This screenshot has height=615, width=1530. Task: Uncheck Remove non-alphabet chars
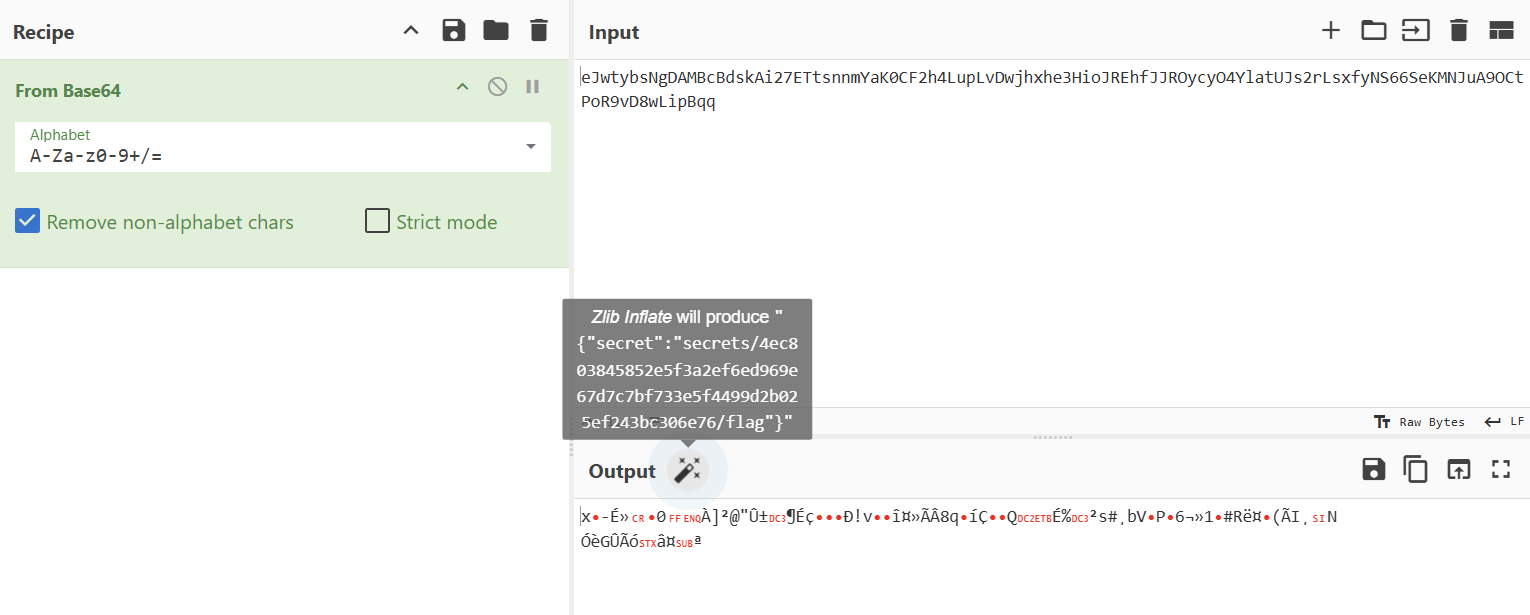27,221
